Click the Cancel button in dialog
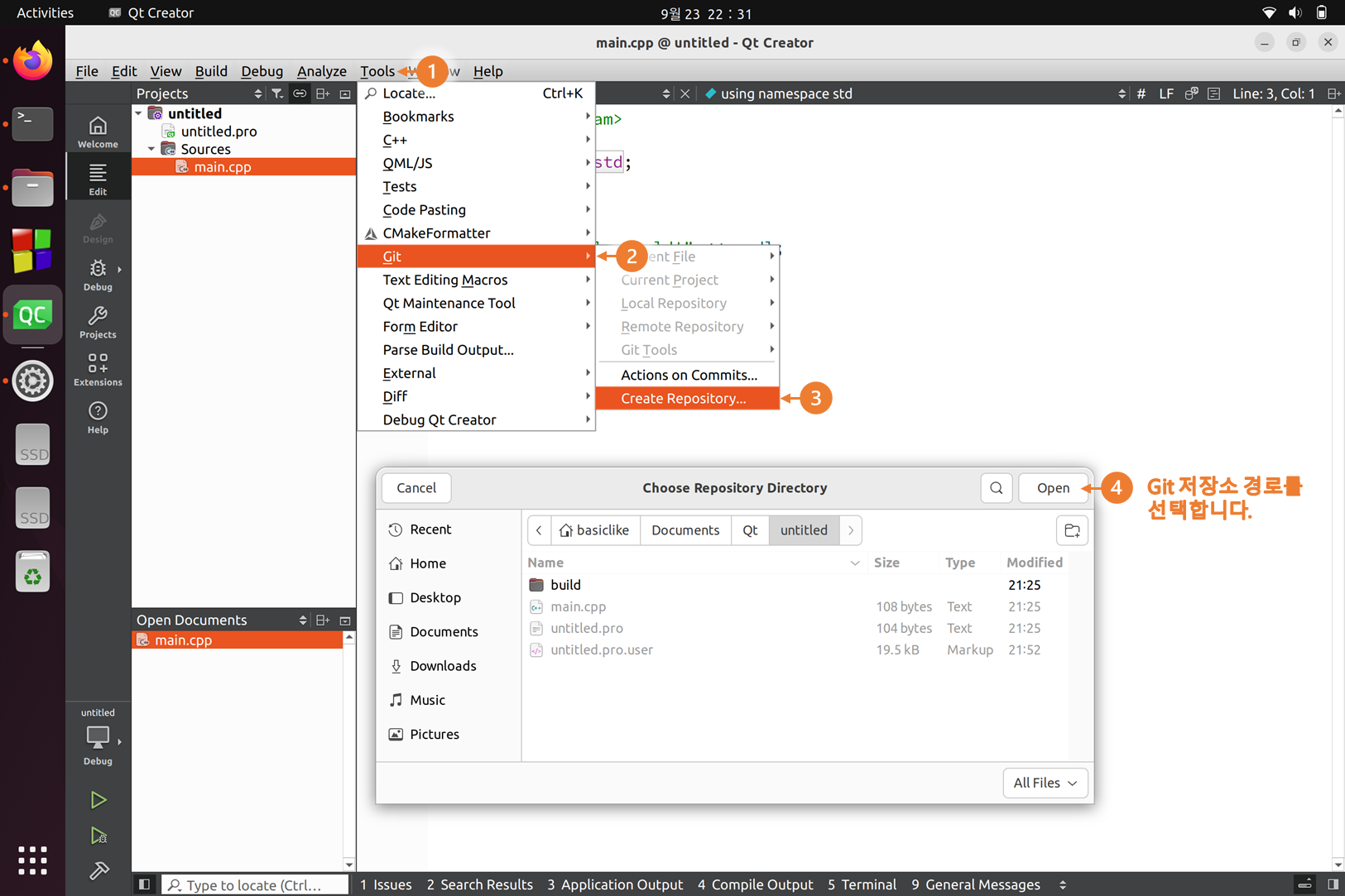Image resolution: width=1345 pixels, height=896 pixels. pyautogui.click(x=416, y=488)
